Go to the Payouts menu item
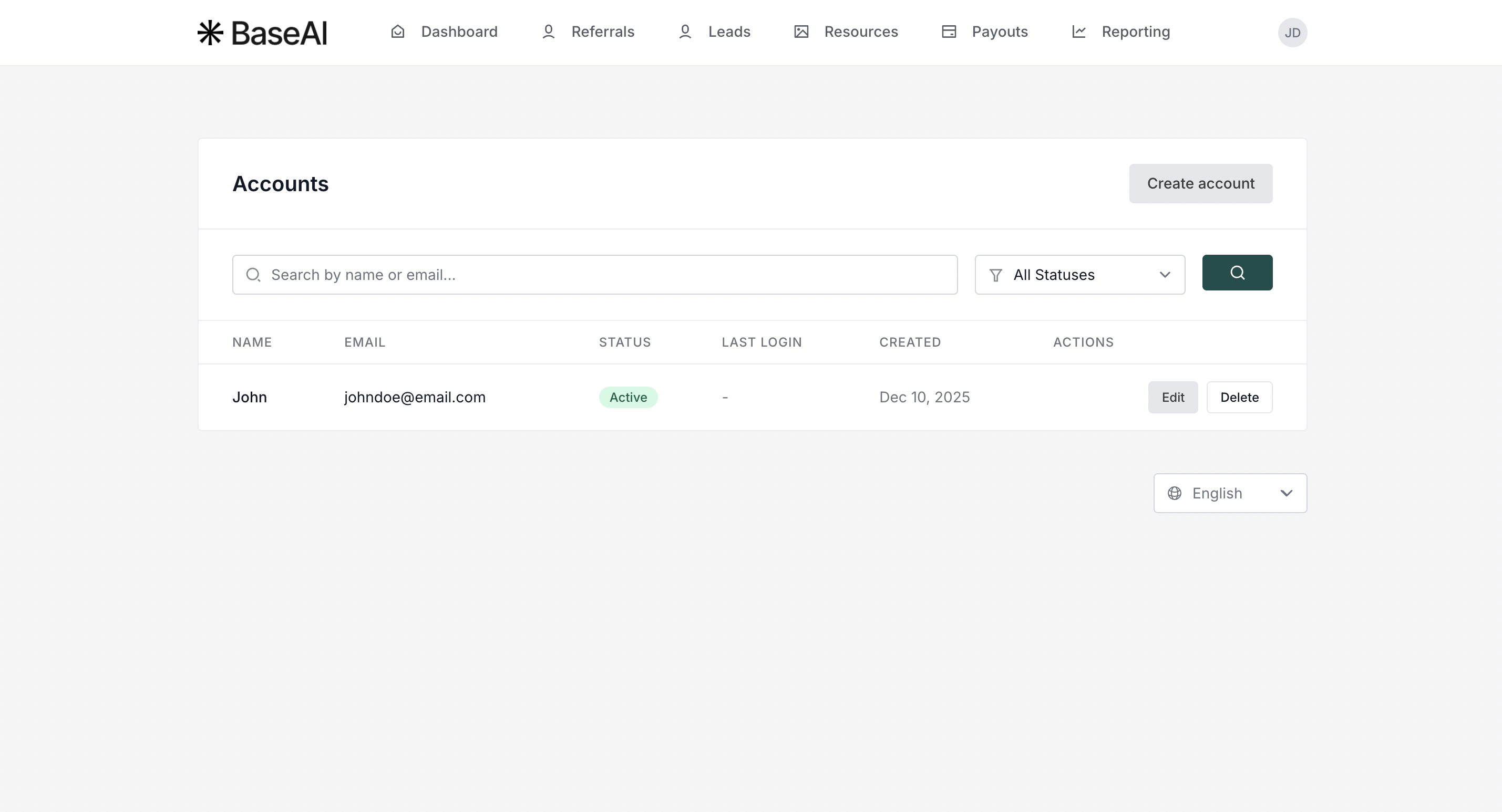 [1000, 32]
